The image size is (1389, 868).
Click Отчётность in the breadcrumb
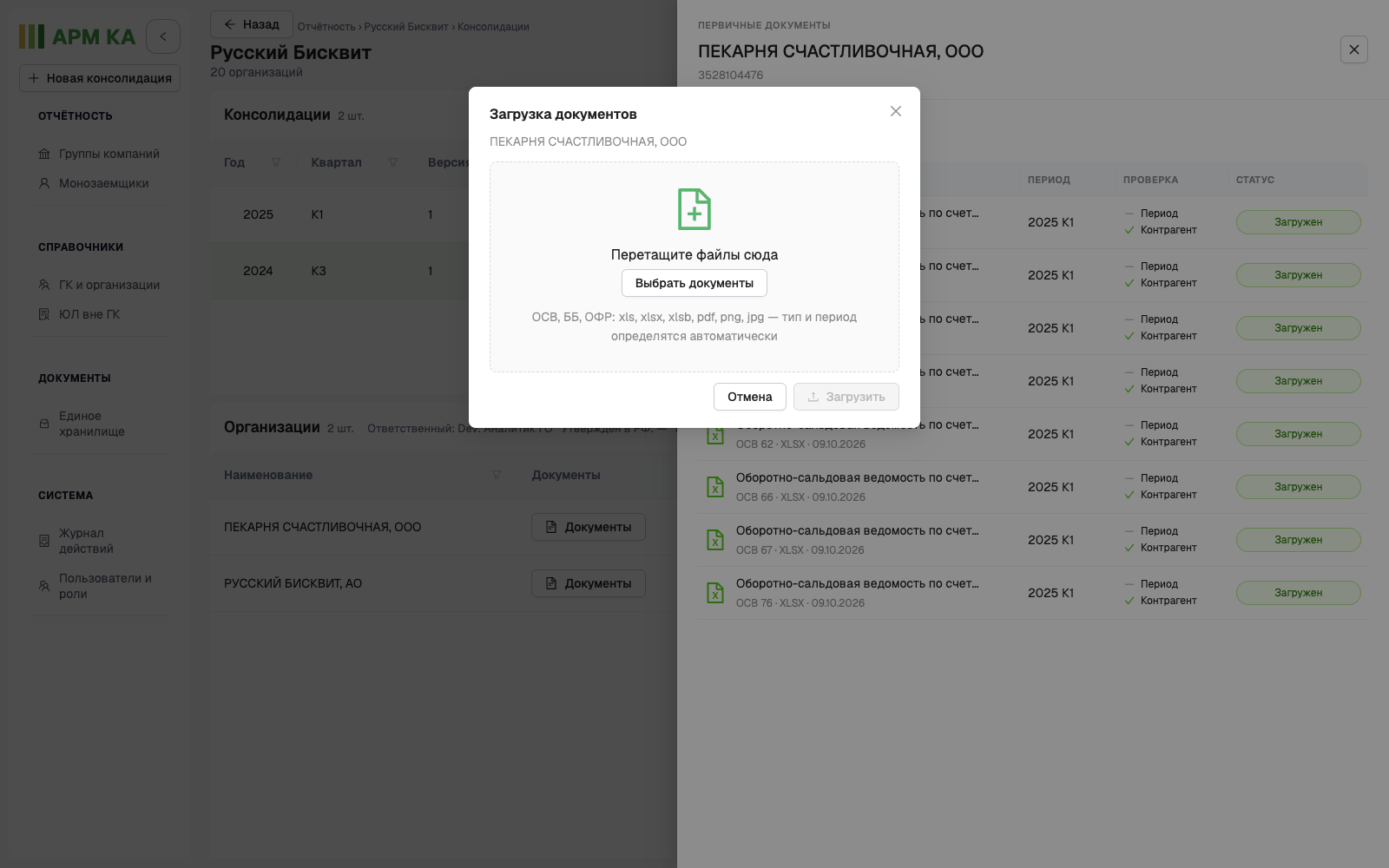tap(326, 27)
